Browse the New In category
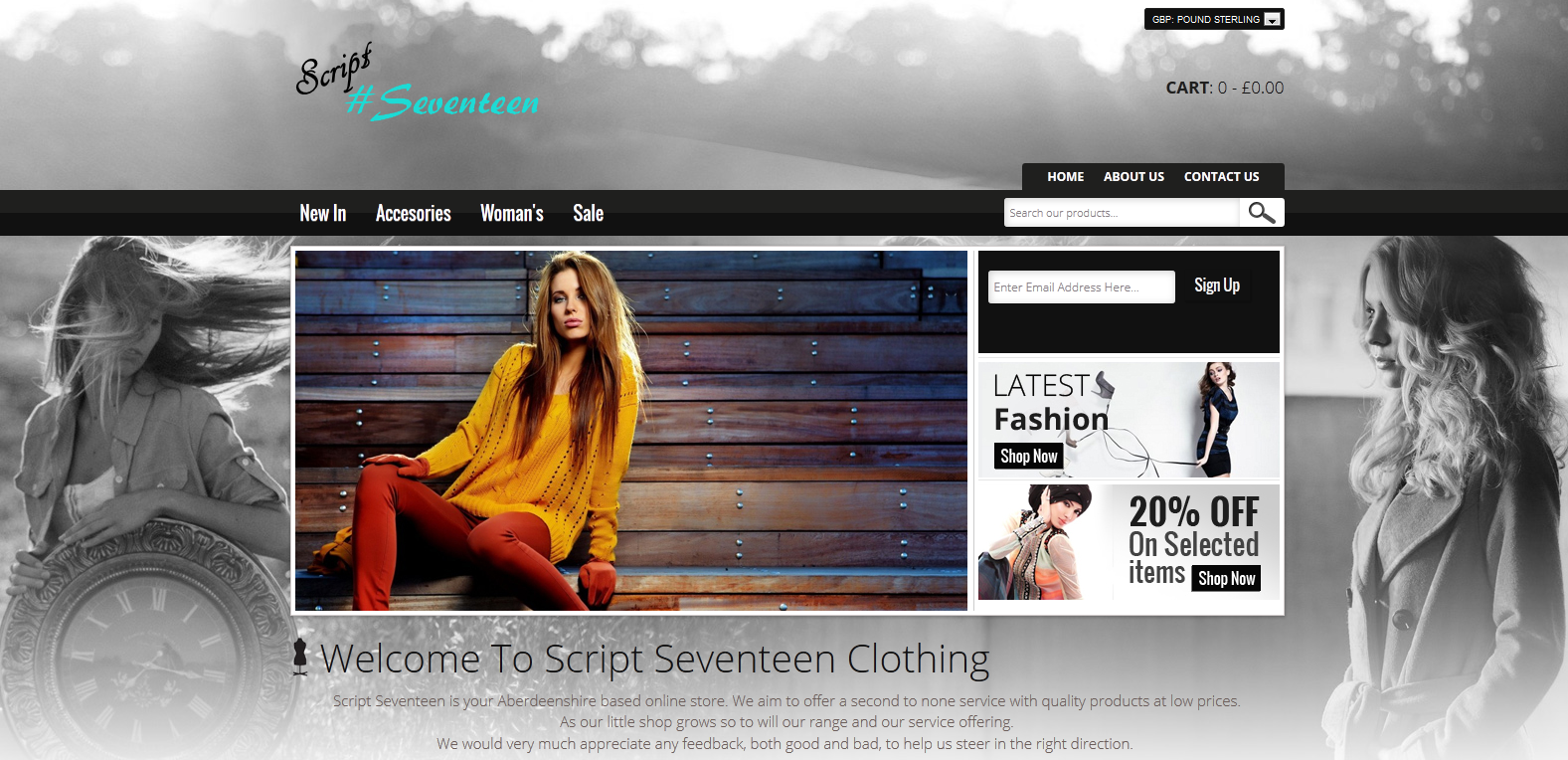Screen dimensions: 1568x760 point(323,213)
